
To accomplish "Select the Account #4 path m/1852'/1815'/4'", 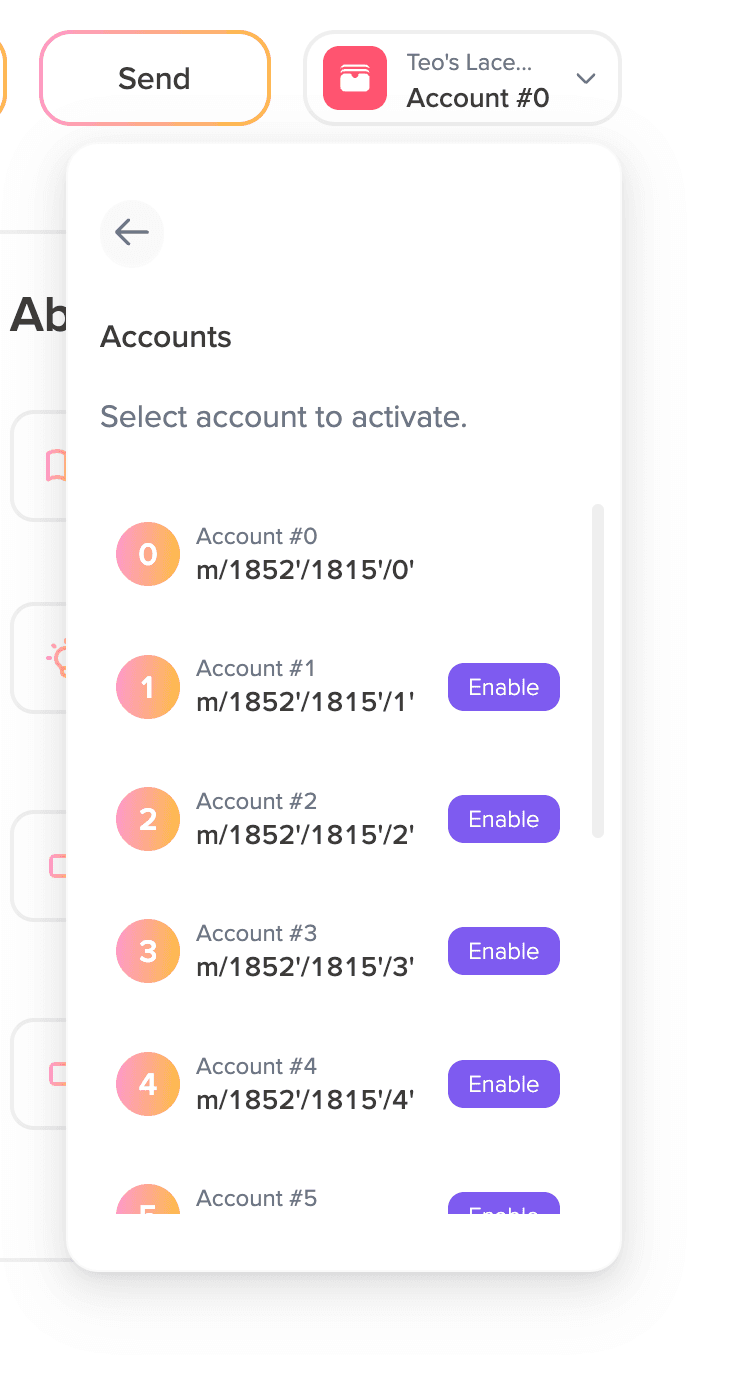I will click(x=305, y=1100).
